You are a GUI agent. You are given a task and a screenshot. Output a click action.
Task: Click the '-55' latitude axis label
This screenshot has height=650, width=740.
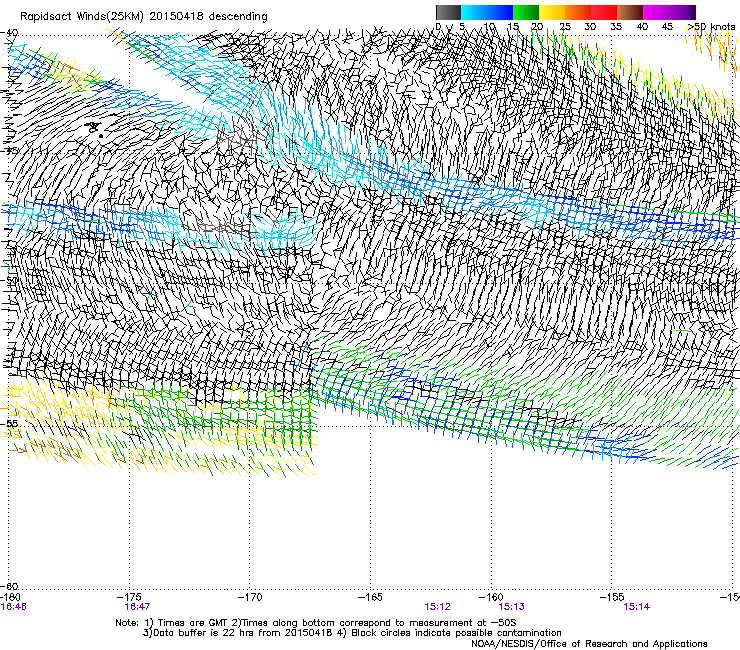(x=9, y=424)
